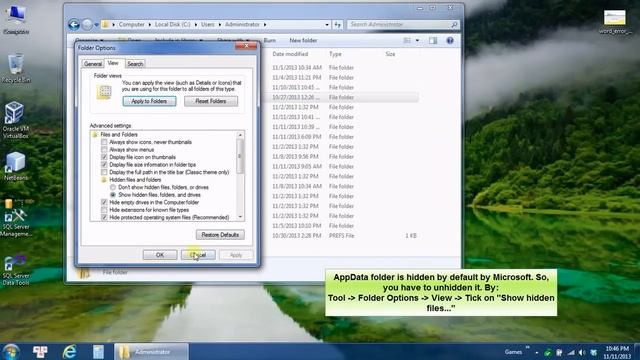This screenshot has width=640, height=360.
Task: Check Display the full path in title bar
Action: (104, 172)
